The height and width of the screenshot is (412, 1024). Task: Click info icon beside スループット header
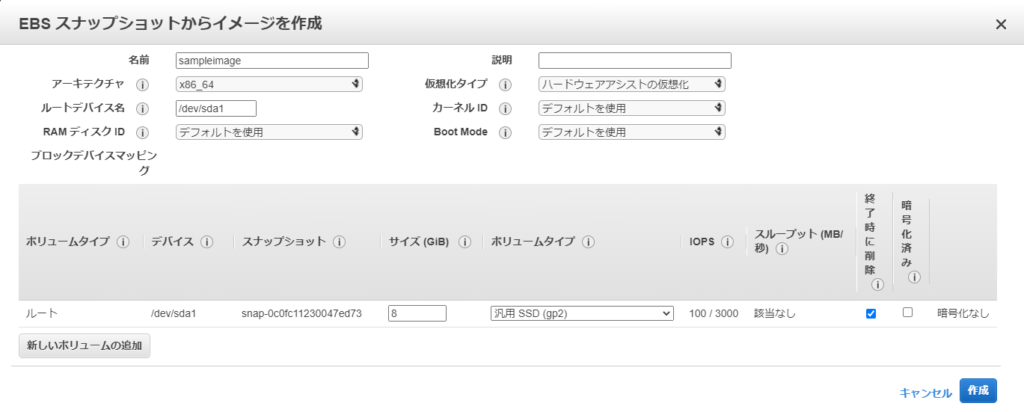(x=782, y=249)
